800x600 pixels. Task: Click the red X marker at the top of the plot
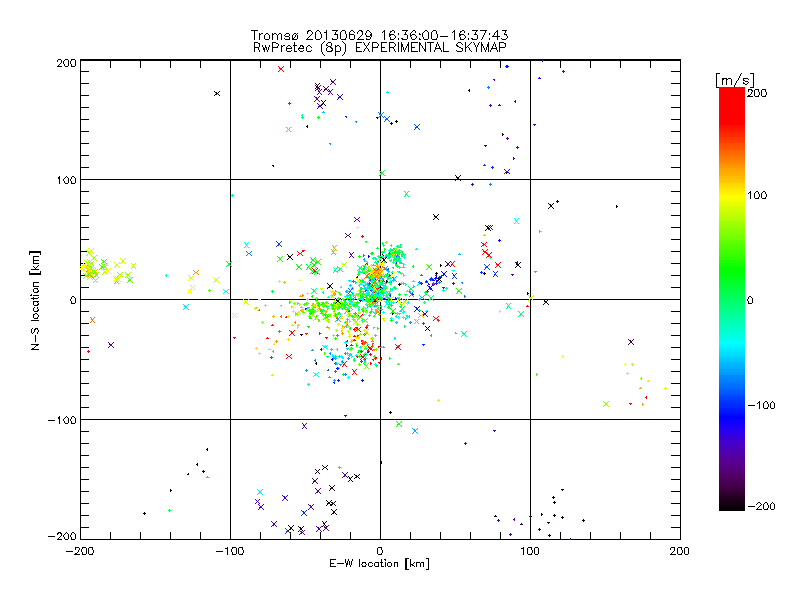[x=281, y=69]
